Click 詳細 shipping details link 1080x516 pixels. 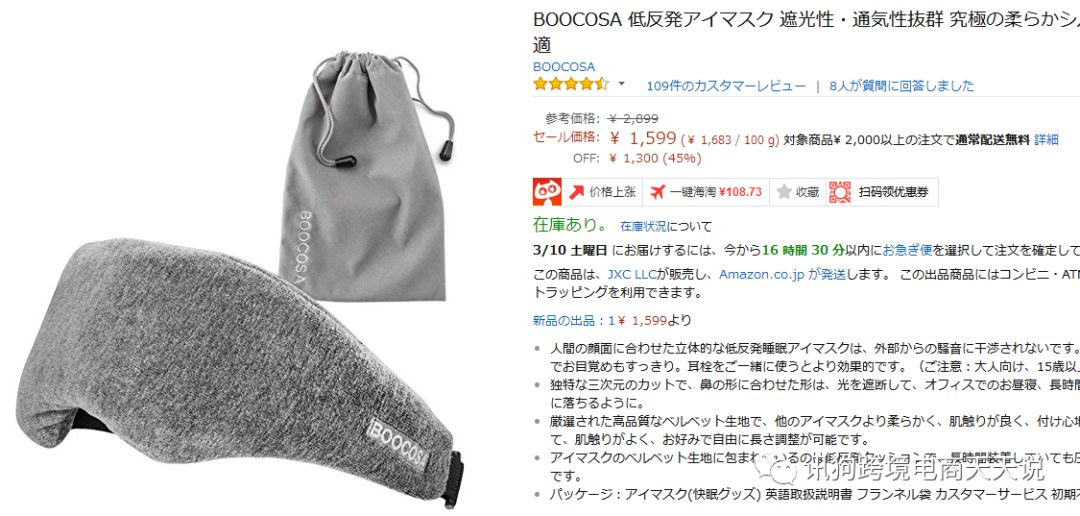pos(1046,140)
